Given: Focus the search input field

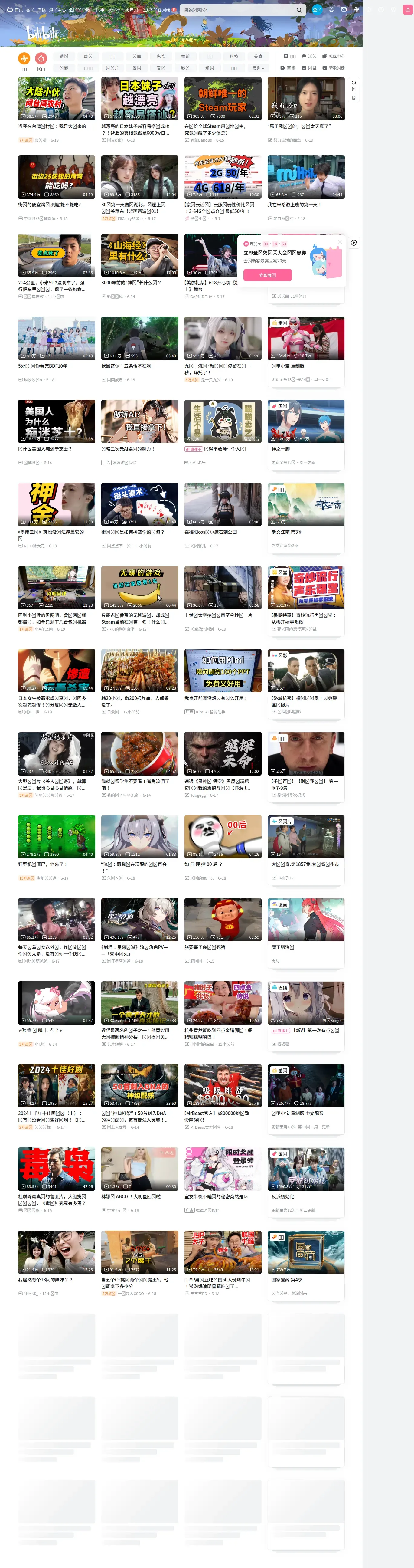Looking at the screenshot, I should pos(237,10).
